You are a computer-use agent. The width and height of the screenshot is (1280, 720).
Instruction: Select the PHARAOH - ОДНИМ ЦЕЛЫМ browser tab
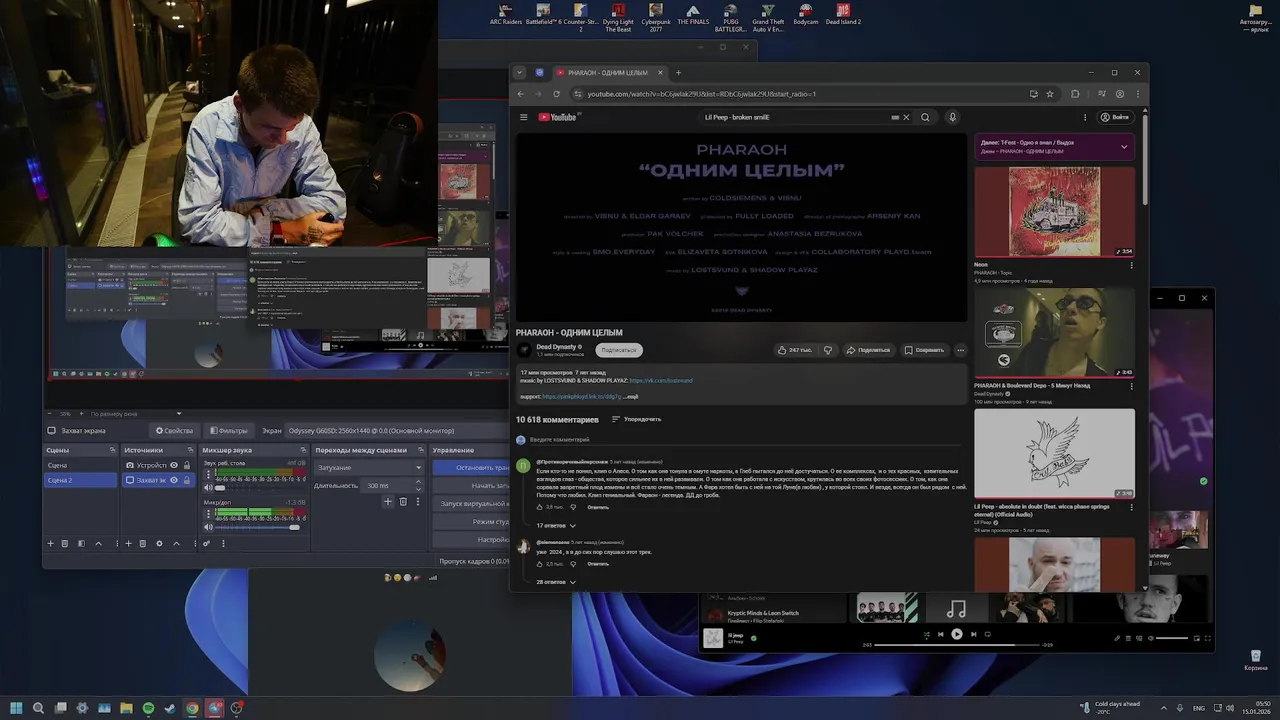(609, 72)
